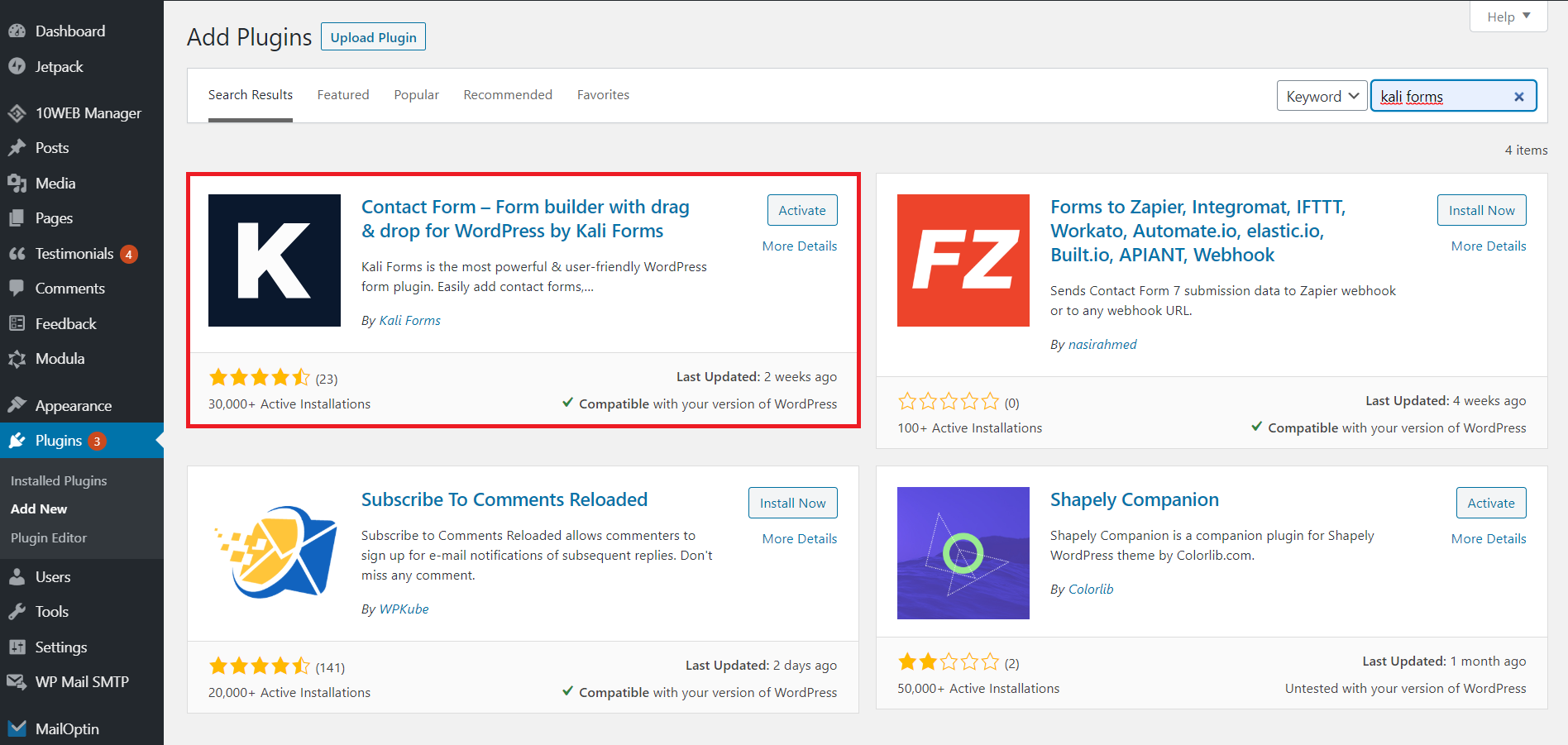The height and width of the screenshot is (745, 1568).
Task: Click the Plugins plug icon
Action: [18, 440]
